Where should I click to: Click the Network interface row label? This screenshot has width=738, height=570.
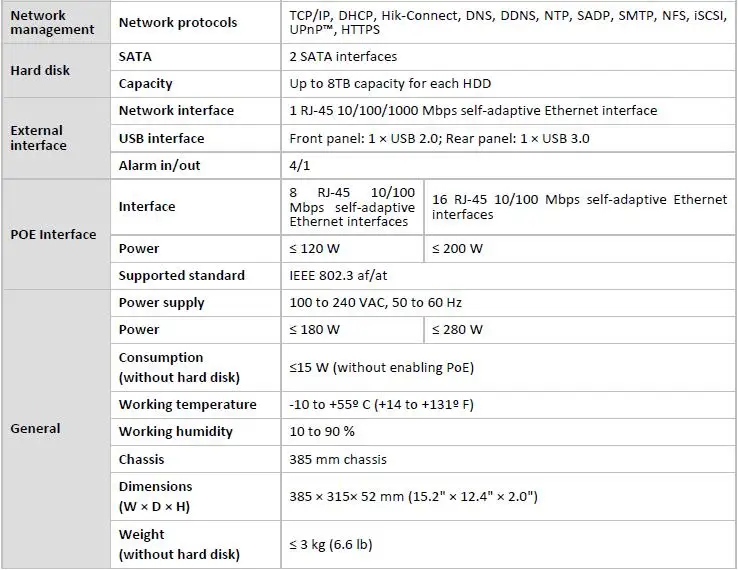[176, 111]
